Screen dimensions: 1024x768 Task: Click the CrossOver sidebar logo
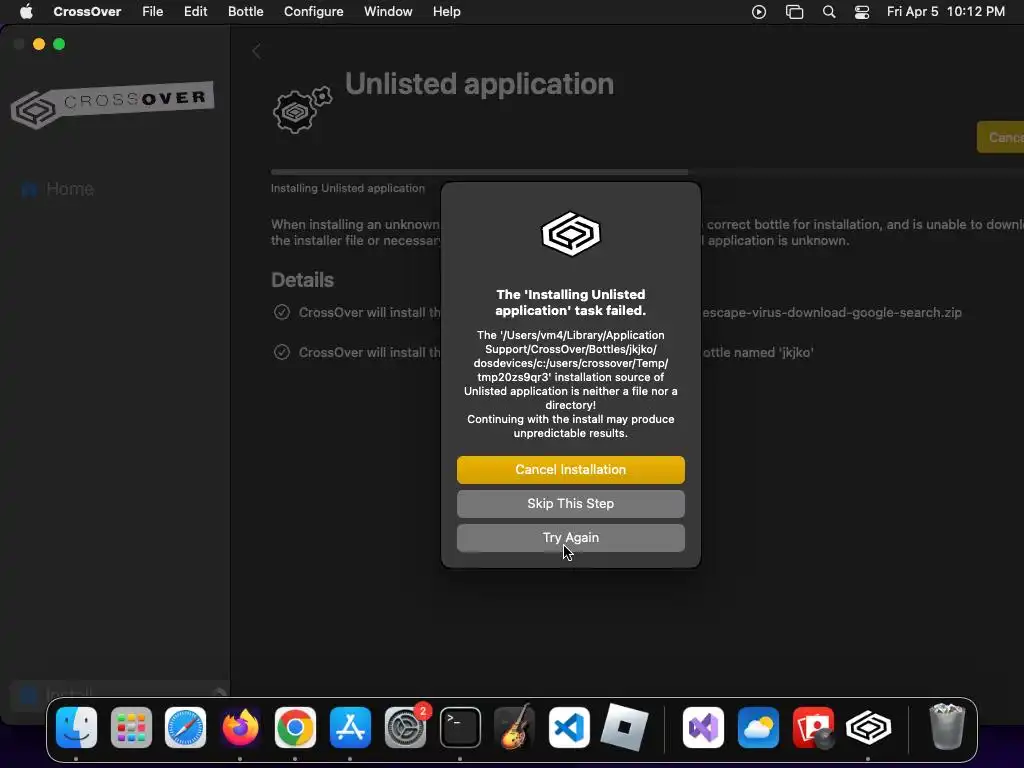tap(112, 104)
